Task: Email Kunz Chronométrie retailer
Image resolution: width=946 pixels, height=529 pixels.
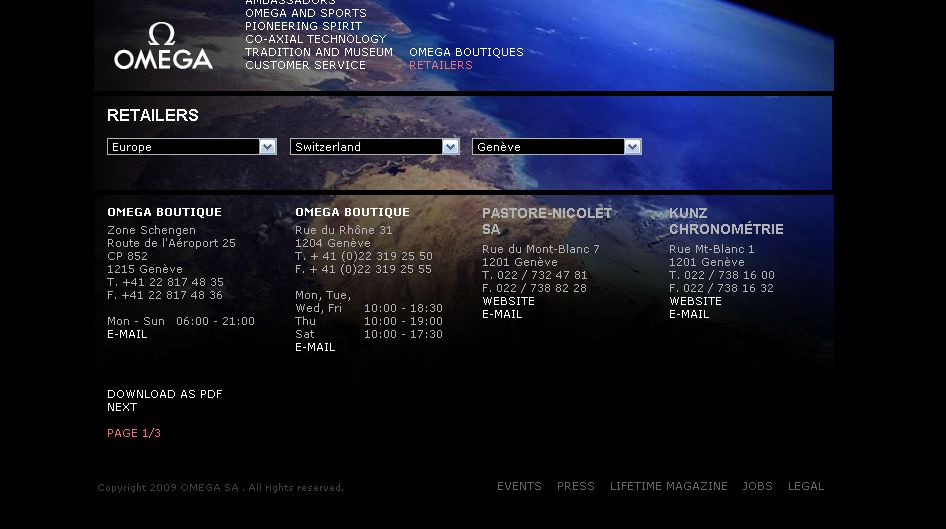Action: 689,314
